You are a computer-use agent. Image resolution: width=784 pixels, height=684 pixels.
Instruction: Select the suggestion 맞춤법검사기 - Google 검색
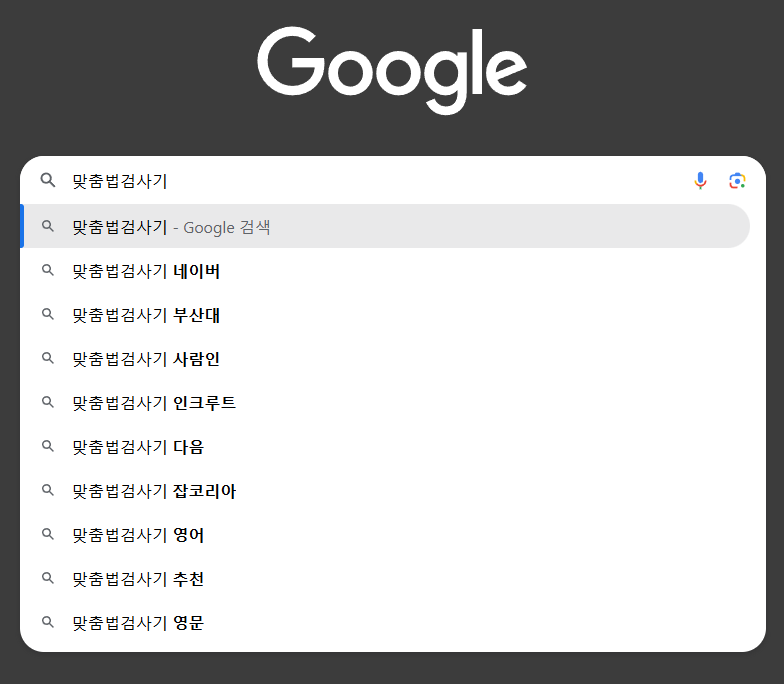(385, 226)
